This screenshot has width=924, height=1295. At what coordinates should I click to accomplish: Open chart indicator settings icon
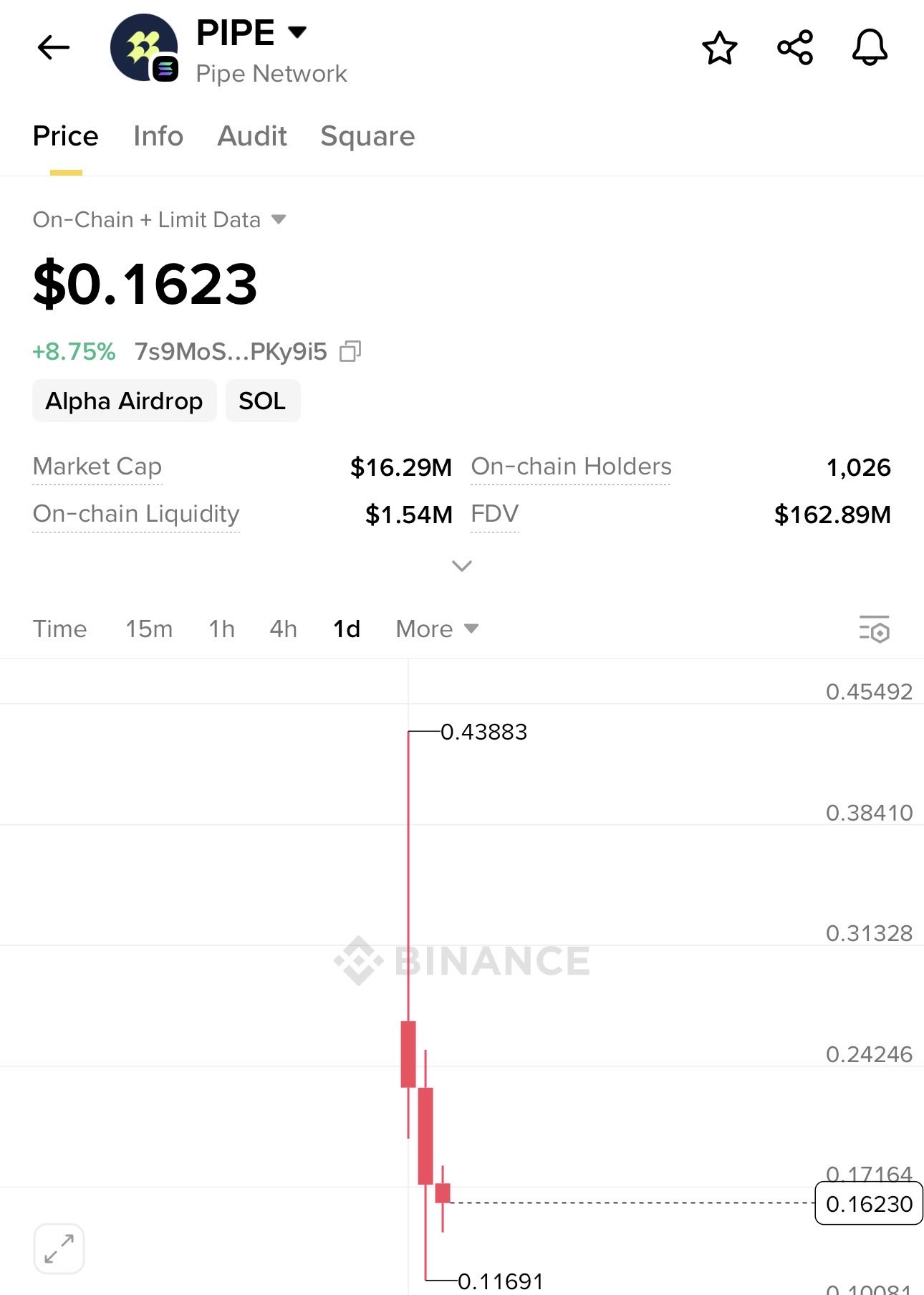point(874,629)
